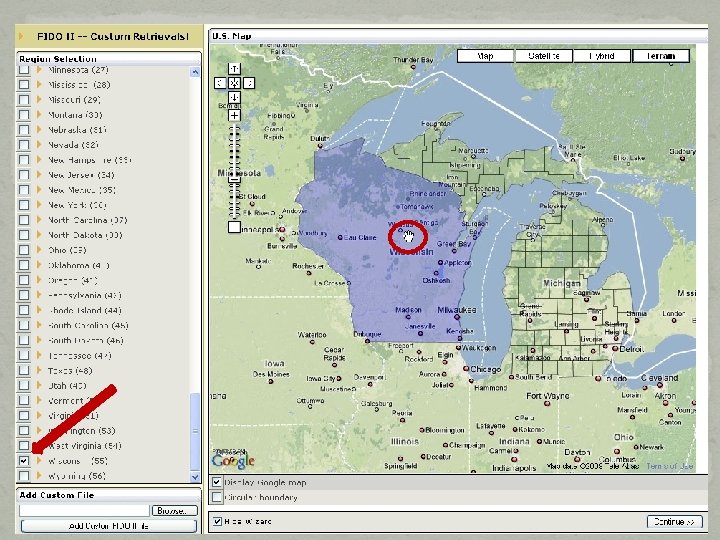The height and width of the screenshot is (540, 720).
Task: Switch map to Map view
Action: 485,56
